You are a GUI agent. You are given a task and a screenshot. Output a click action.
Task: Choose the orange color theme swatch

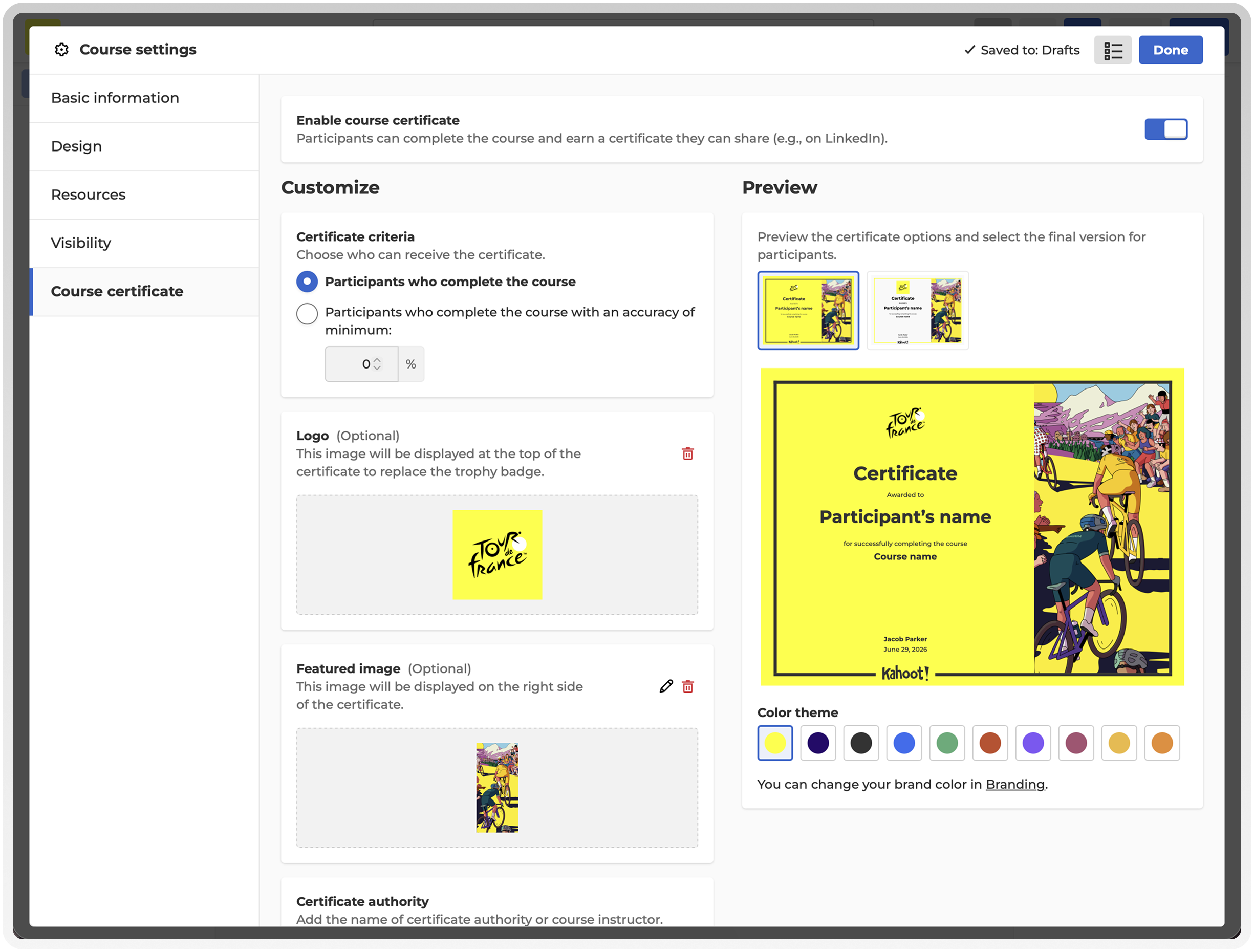[1162, 743]
